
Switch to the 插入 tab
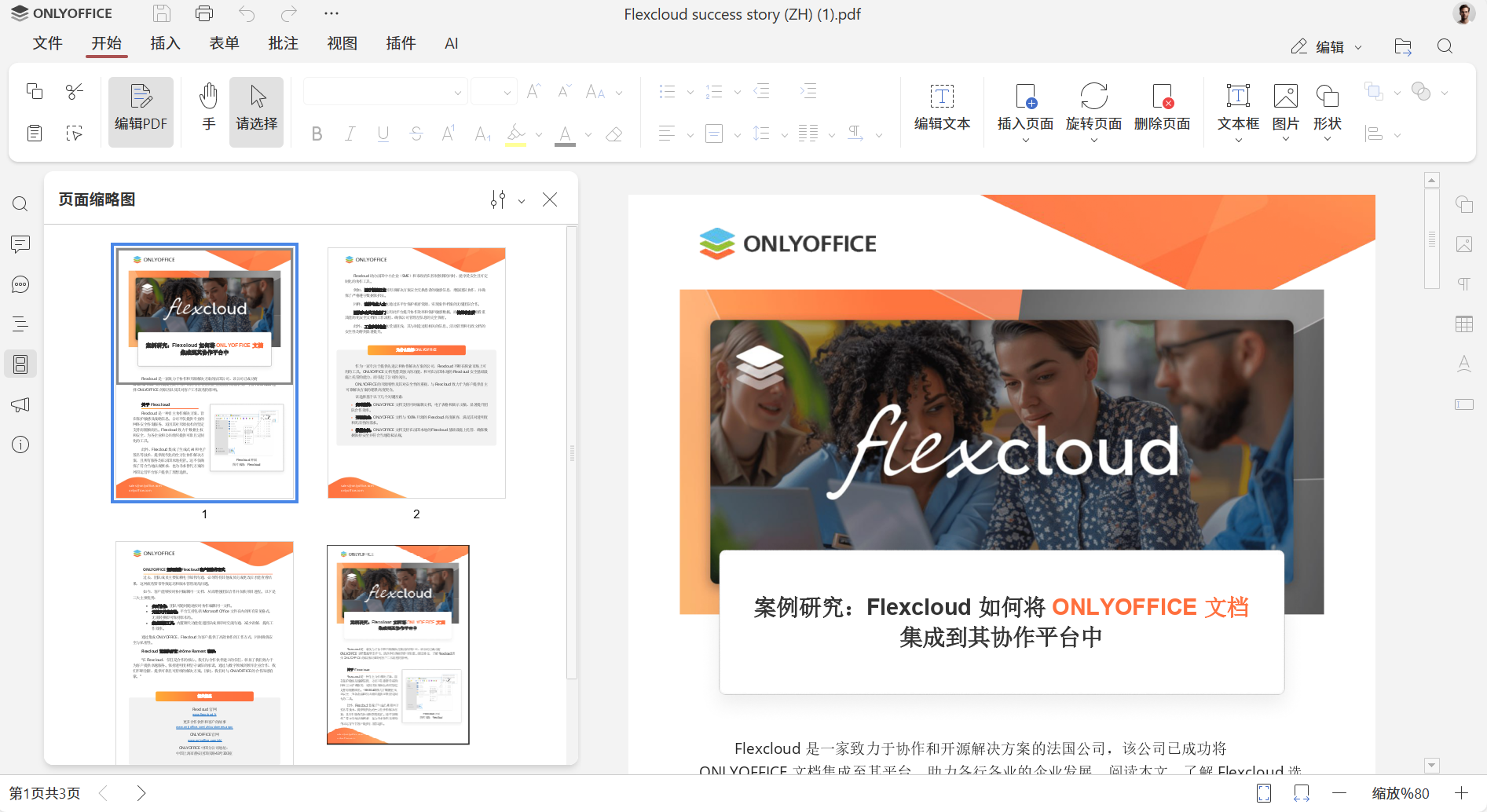(x=165, y=44)
